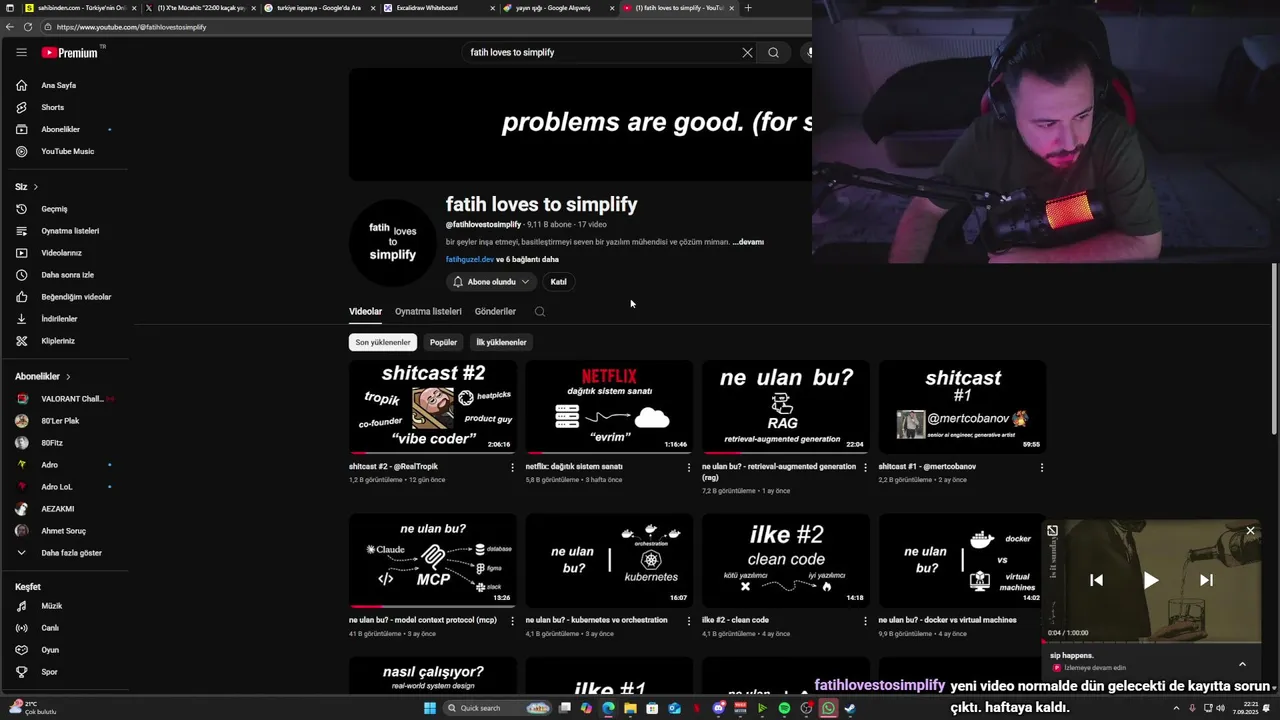Expand the Siz section
Viewport: 1280px width, 720px height.
coord(26,187)
